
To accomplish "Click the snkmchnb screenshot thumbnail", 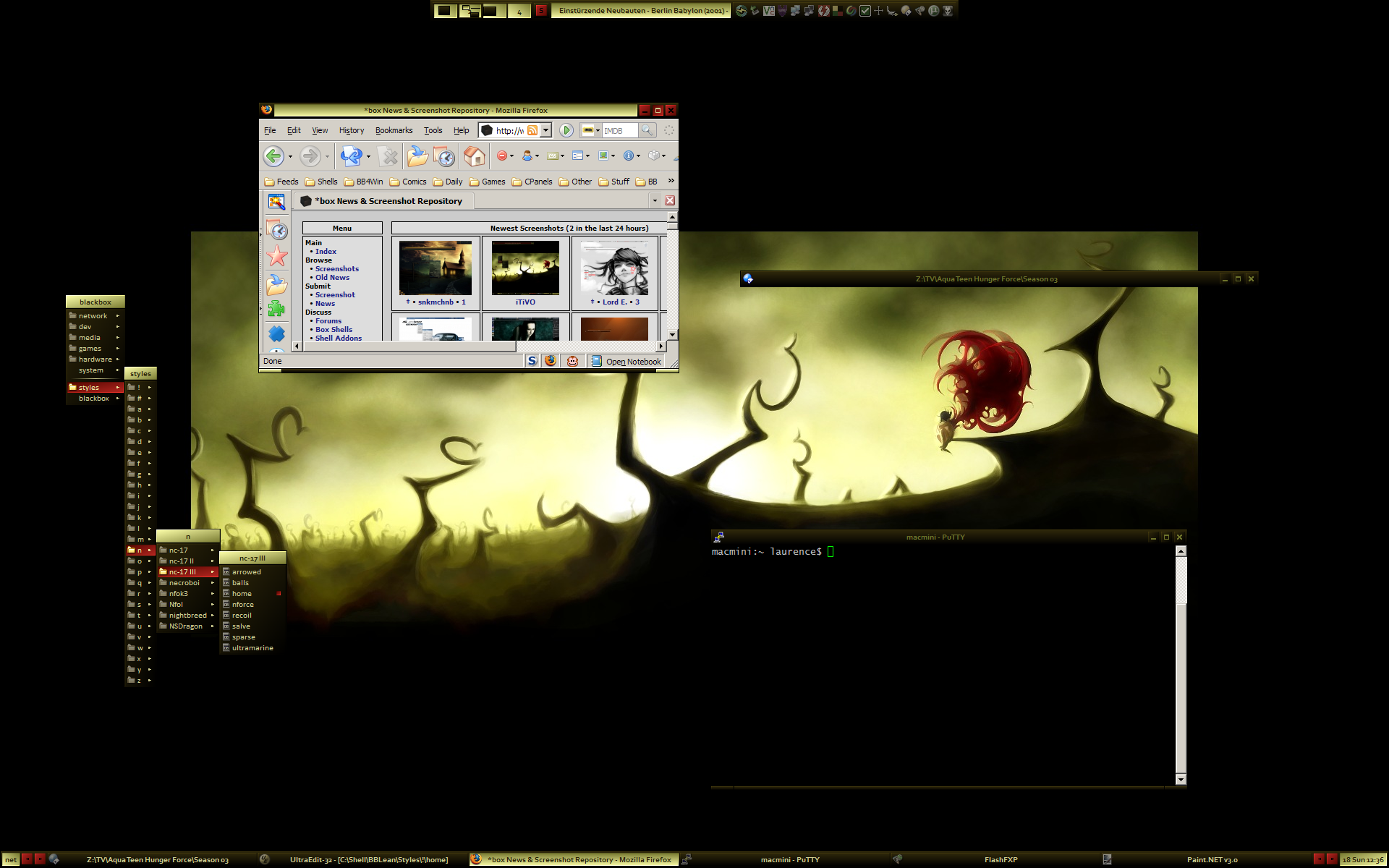I will coord(436,268).
